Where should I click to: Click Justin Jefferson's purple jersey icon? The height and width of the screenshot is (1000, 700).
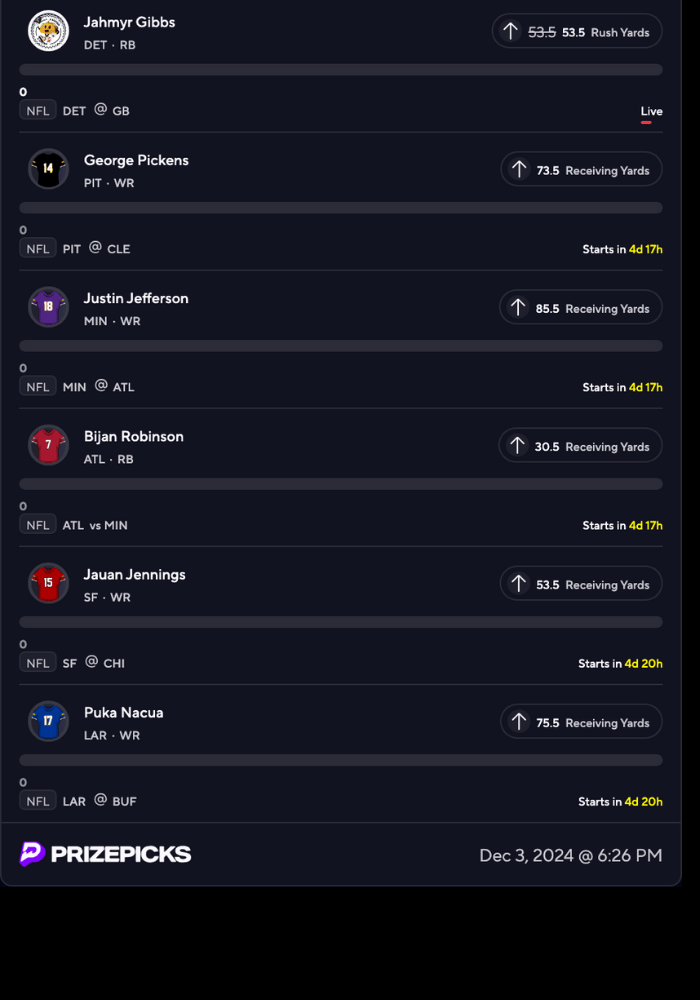tap(48, 307)
